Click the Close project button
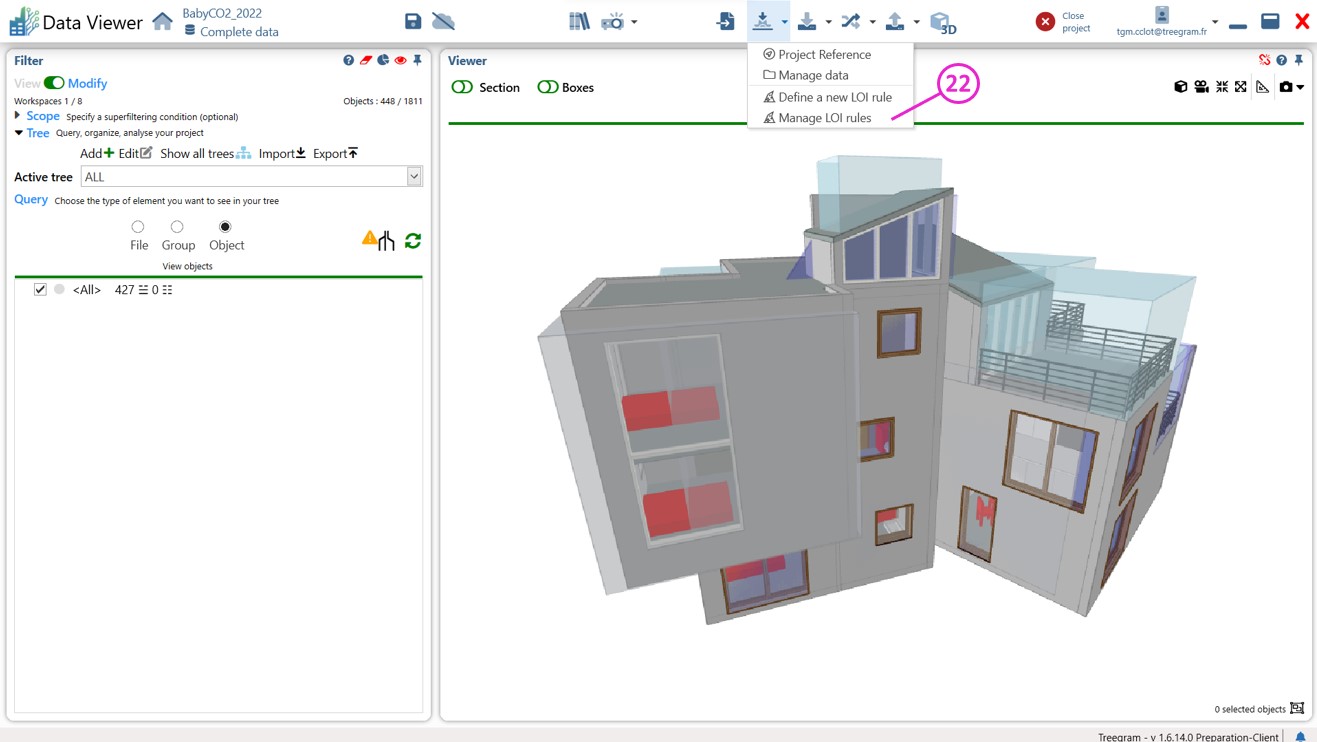Image resolution: width=1317 pixels, height=742 pixels. [x=1045, y=21]
